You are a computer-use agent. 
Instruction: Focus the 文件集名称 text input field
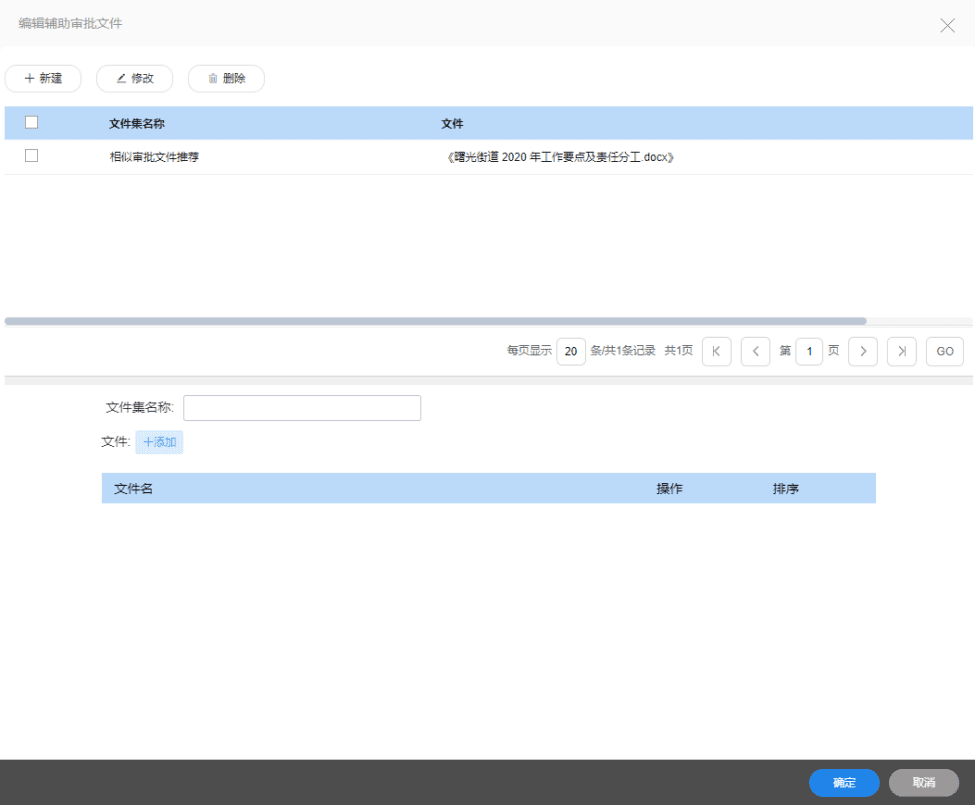(x=302, y=408)
